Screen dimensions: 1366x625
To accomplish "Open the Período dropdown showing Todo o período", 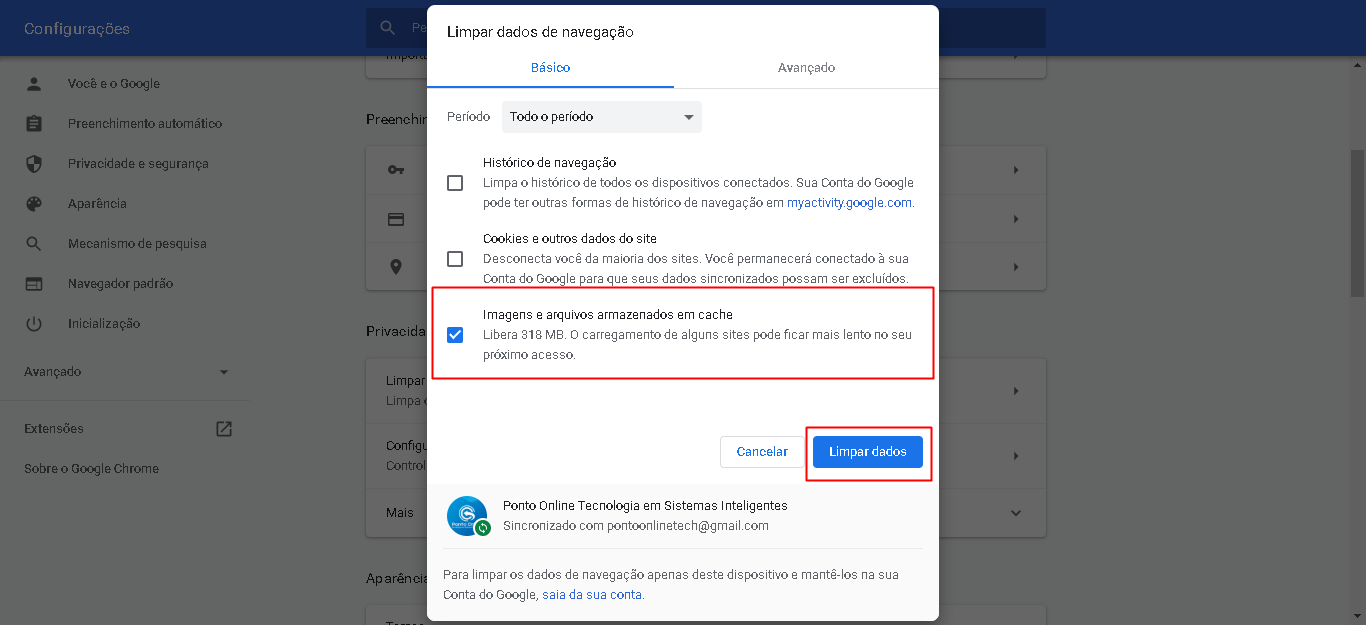I will (x=601, y=117).
